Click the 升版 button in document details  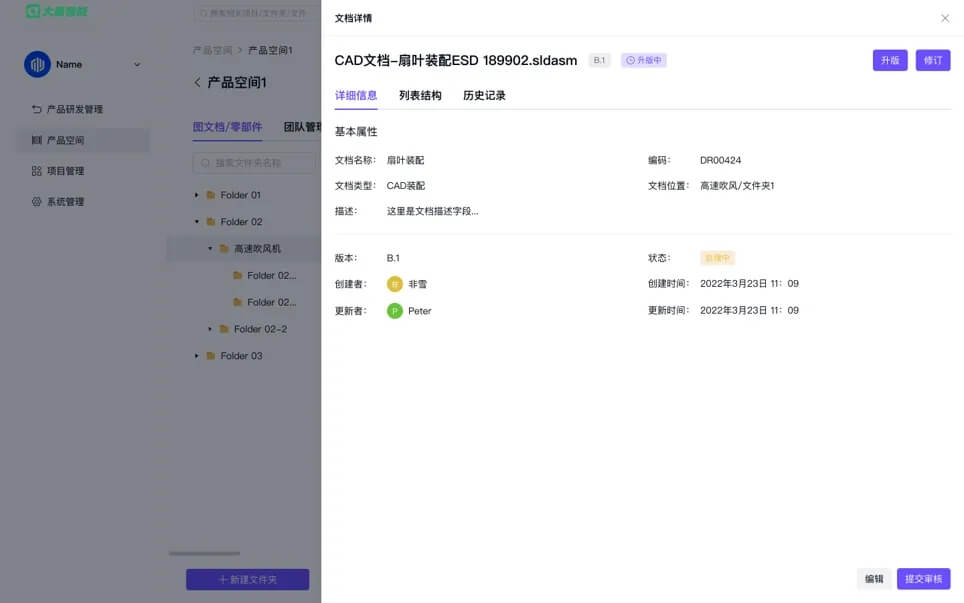889,60
